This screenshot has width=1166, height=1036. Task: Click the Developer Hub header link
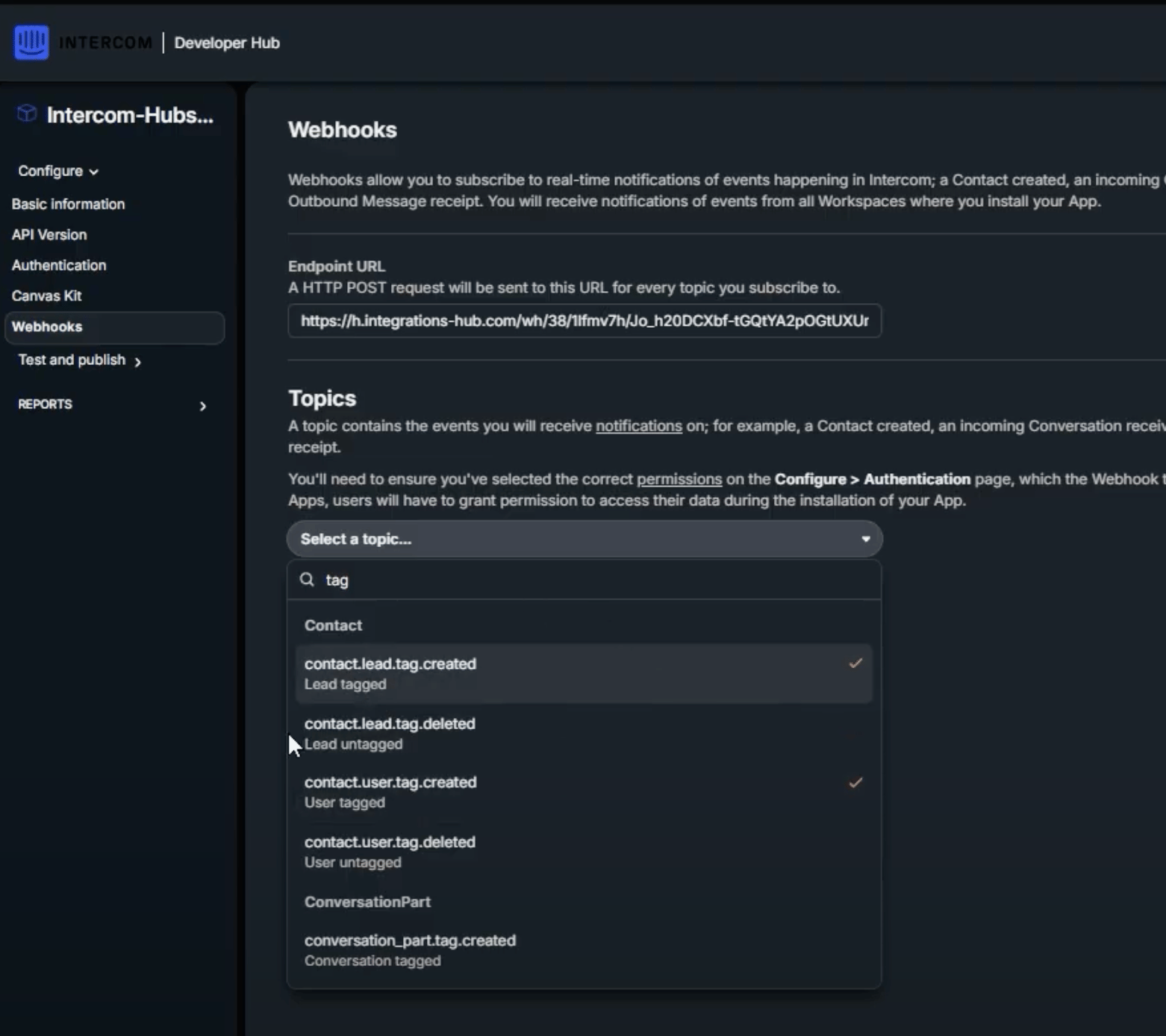227,43
